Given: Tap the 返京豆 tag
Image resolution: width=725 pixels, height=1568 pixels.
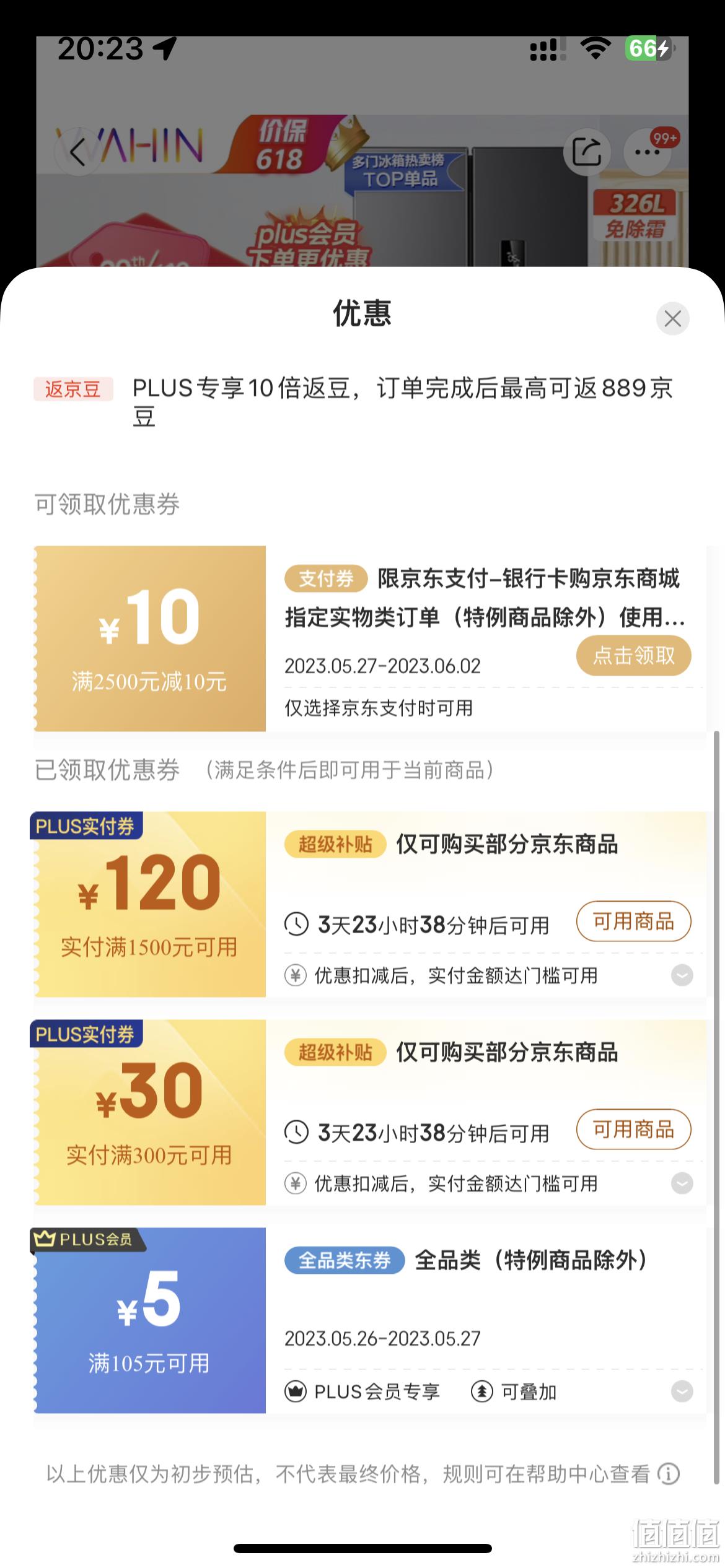Looking at the screenshot, I should point(73,389).
